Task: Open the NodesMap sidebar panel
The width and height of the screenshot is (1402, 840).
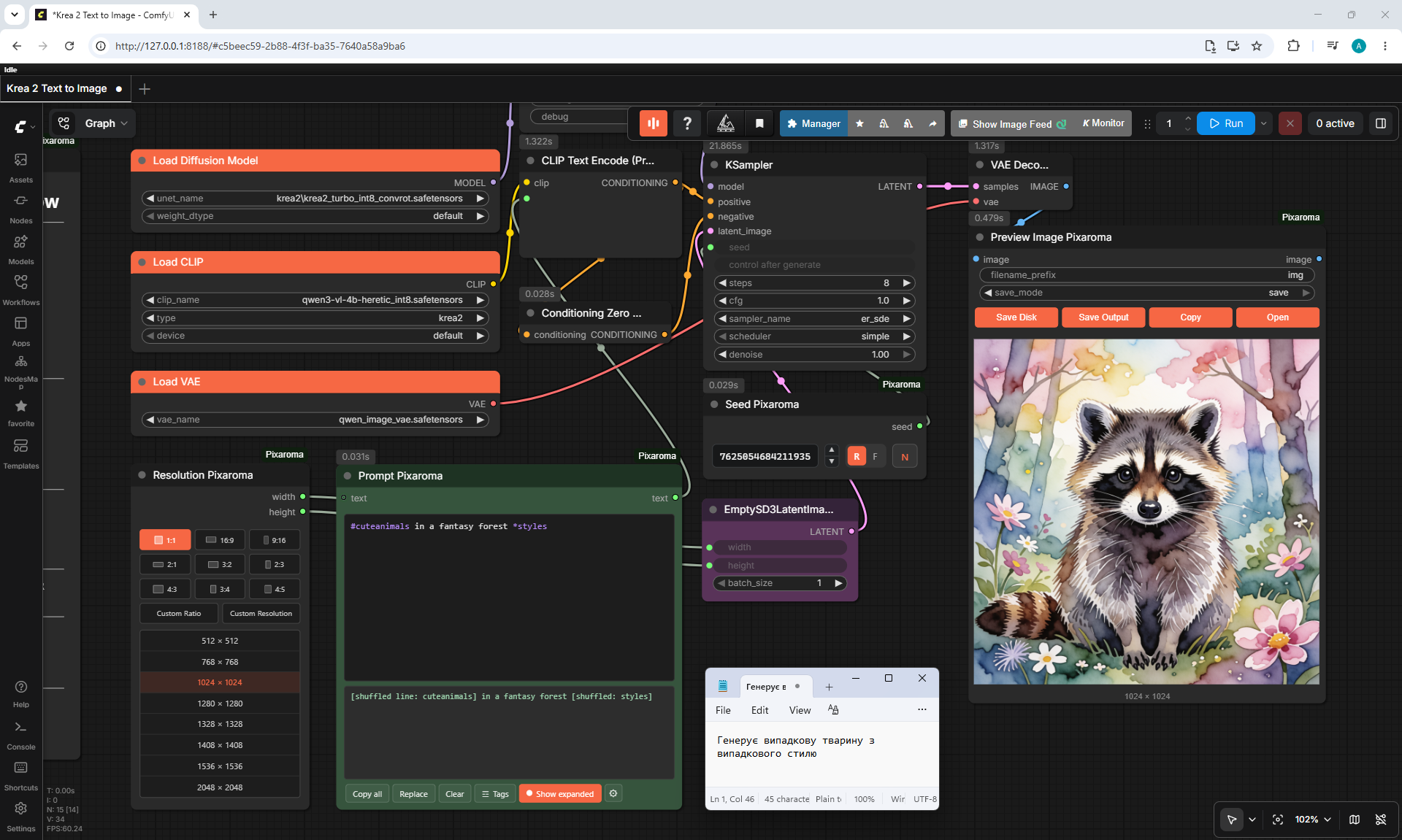Action: 20,371
